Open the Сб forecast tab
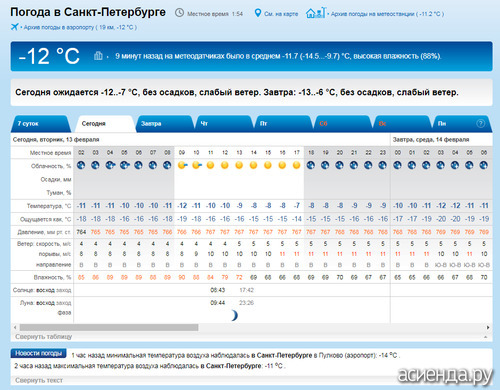 (342, 124)
